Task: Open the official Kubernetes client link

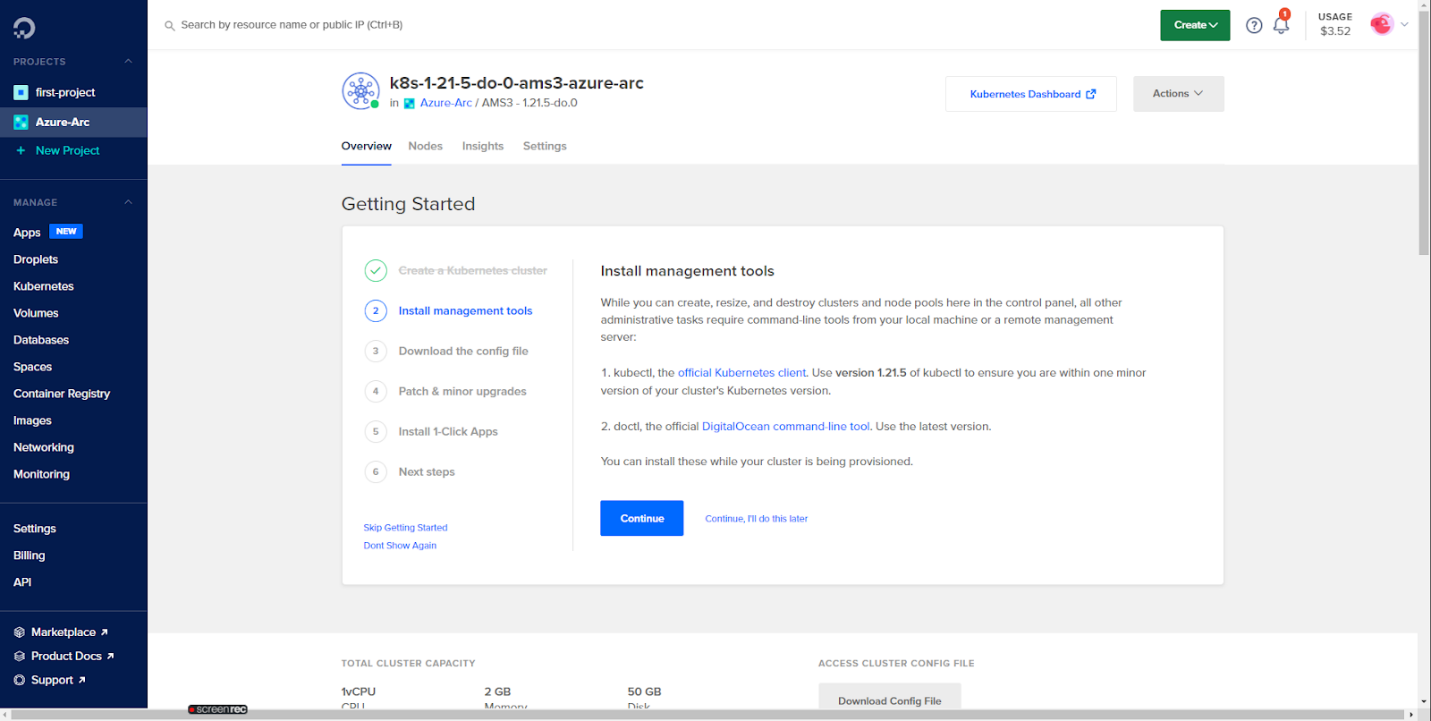Action: (x=742, y=373)
